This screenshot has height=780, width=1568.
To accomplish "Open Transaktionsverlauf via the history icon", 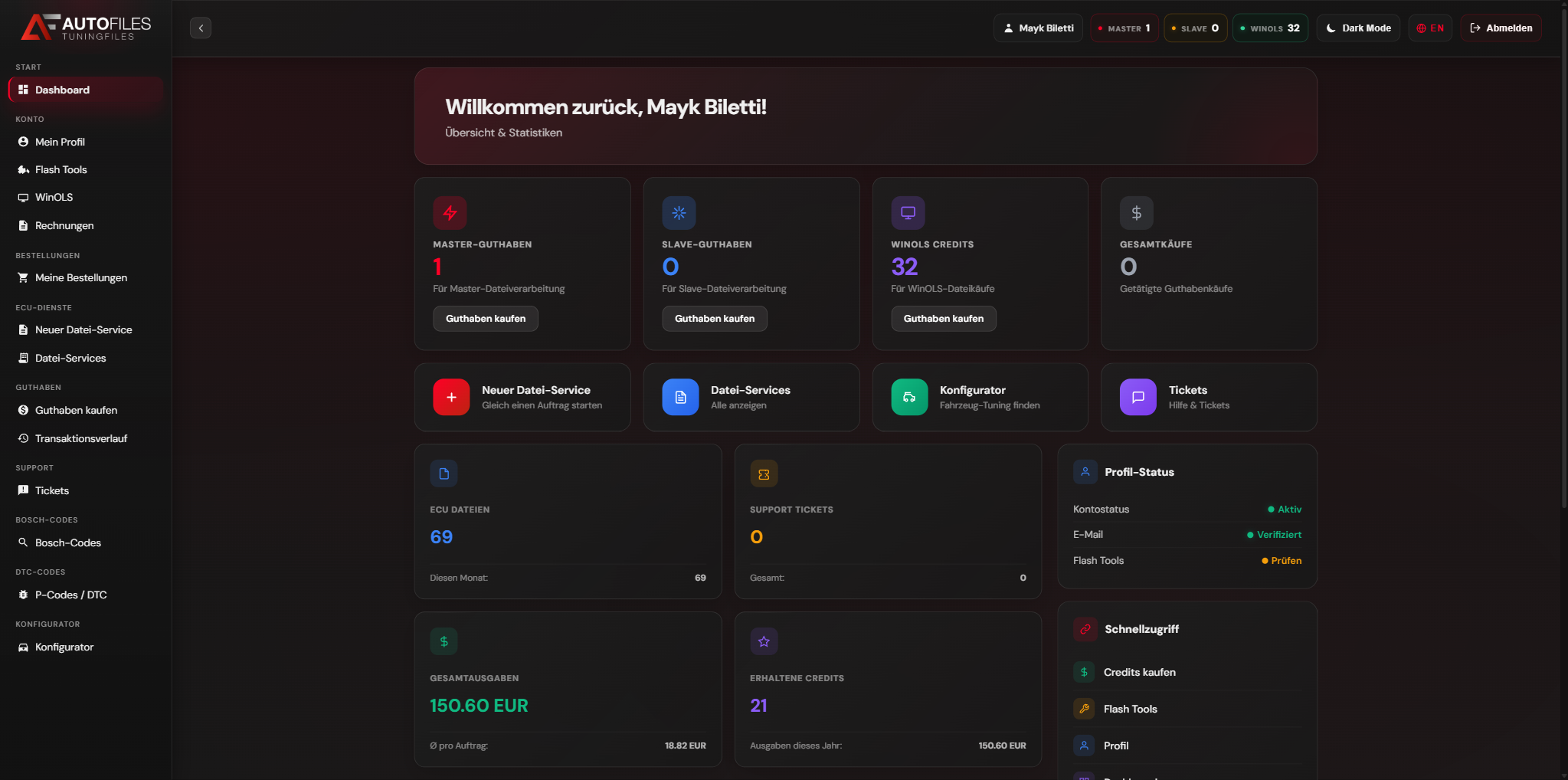I will tap(23, 438).
